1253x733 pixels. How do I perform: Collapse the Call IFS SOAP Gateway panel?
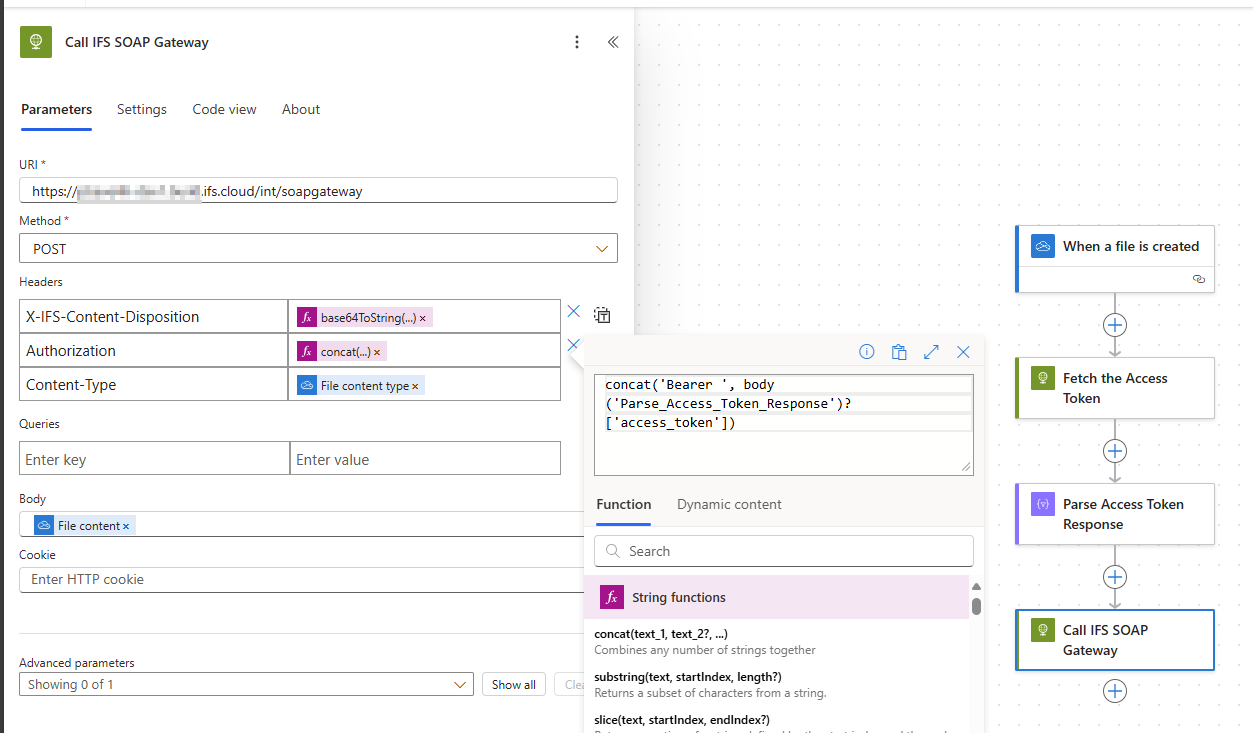pyautogui.click(x=613, y=42)
